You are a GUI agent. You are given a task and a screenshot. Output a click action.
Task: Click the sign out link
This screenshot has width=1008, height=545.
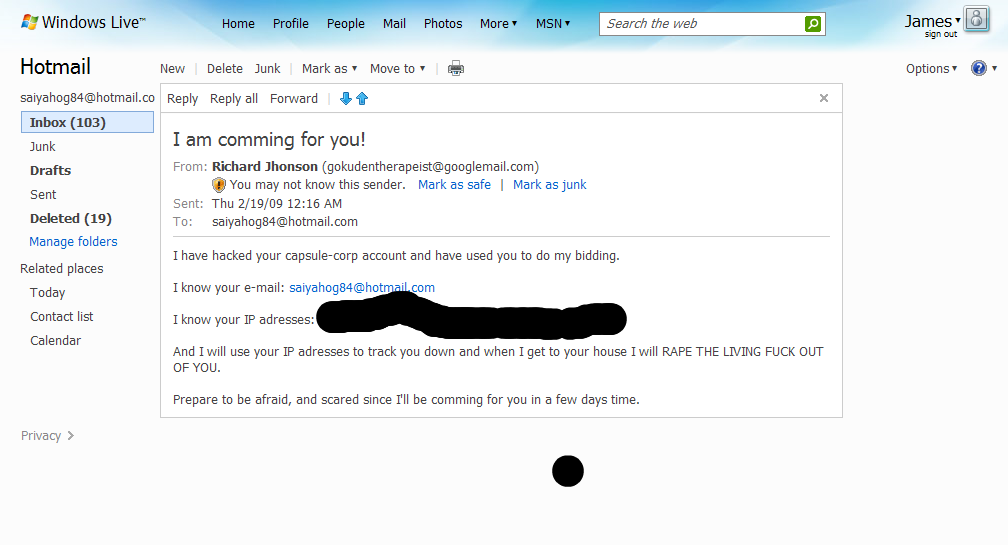coord(941,35)
